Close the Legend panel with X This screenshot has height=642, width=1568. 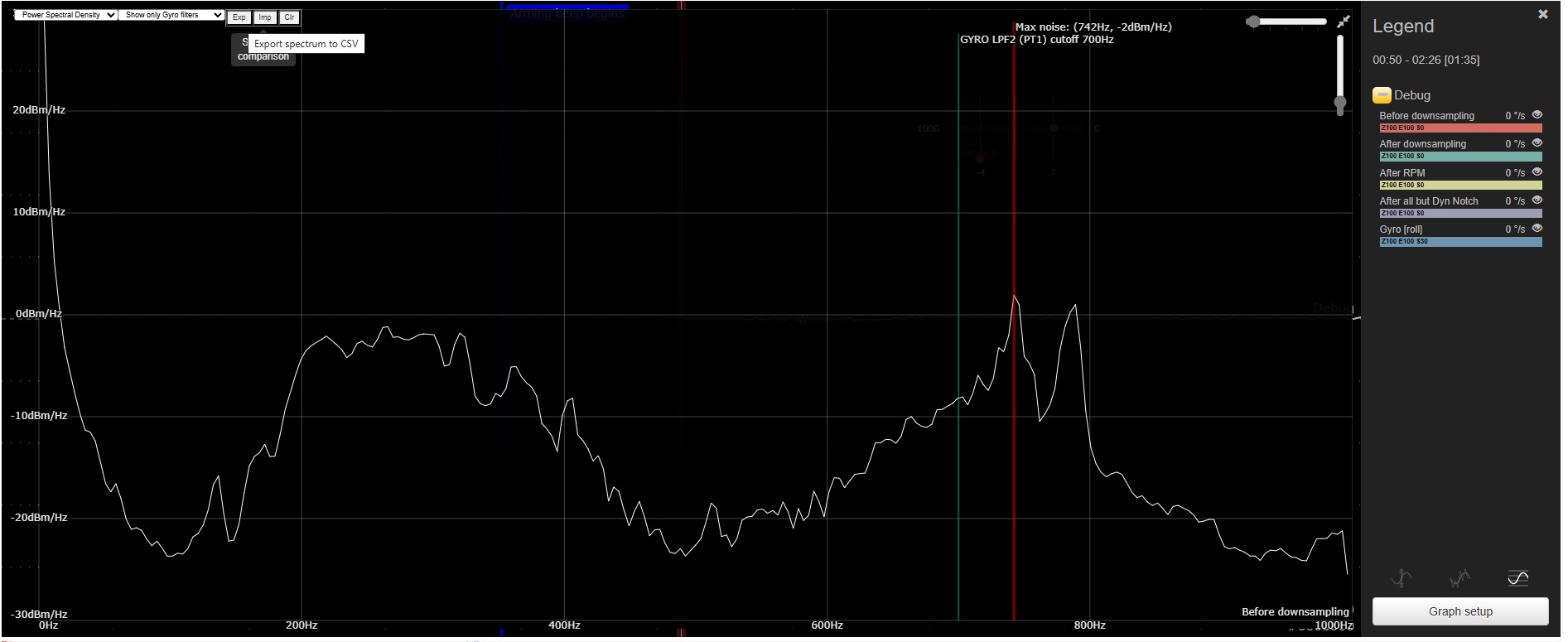(x=1542, y=14)
